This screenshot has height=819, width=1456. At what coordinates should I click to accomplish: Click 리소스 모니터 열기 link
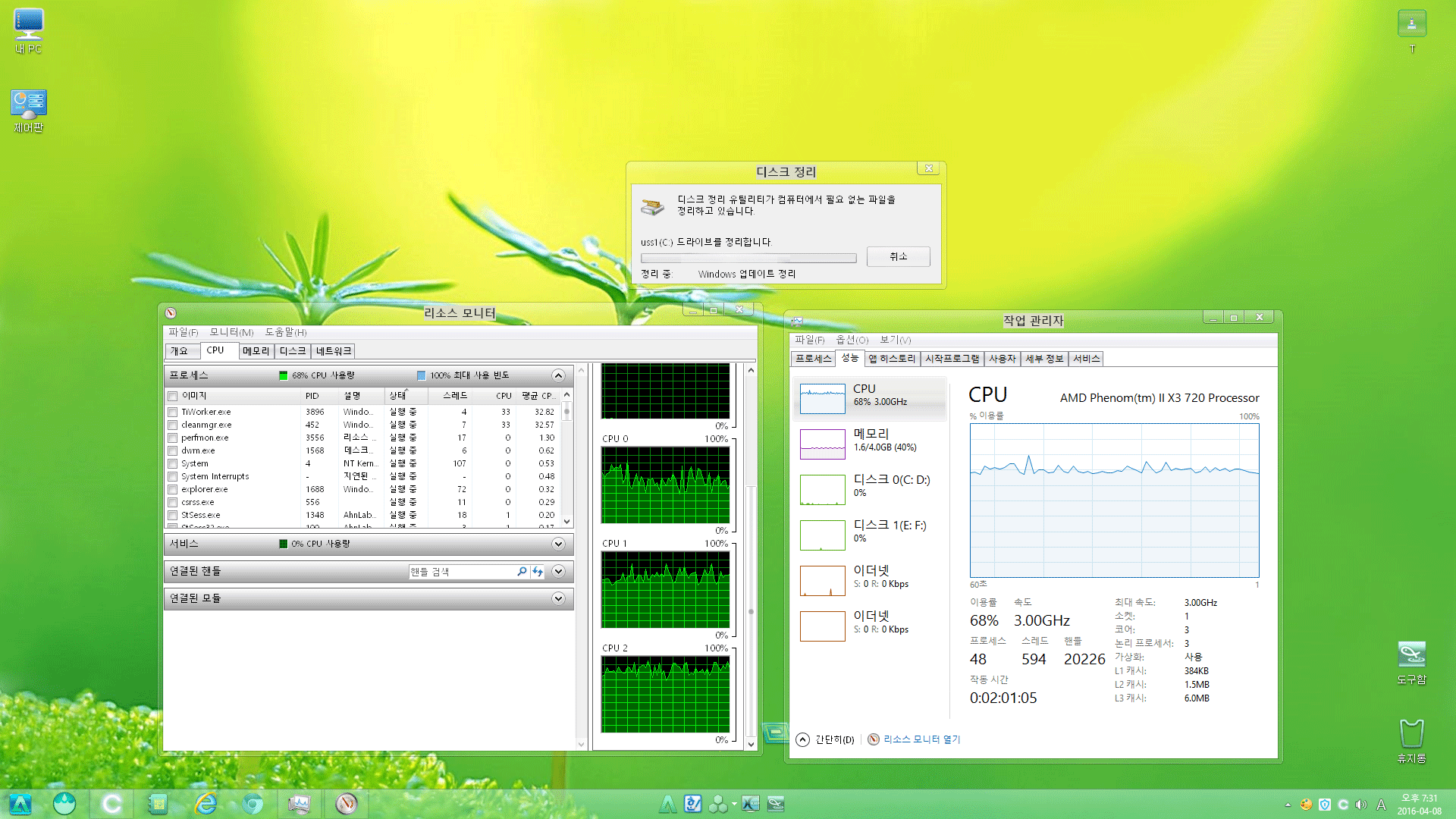click(x=921, y=739)
